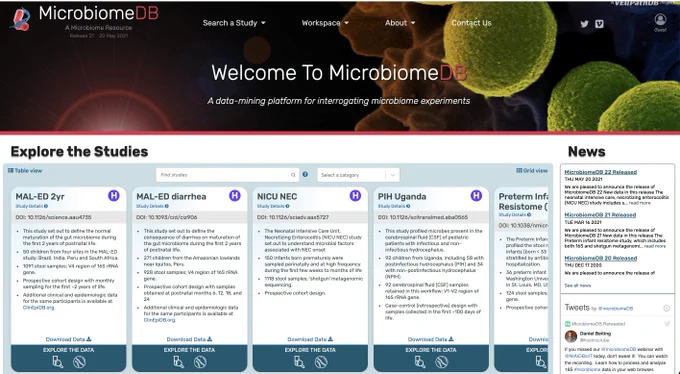Open Study Details for MAL-ED 2yr

point(32,206)
